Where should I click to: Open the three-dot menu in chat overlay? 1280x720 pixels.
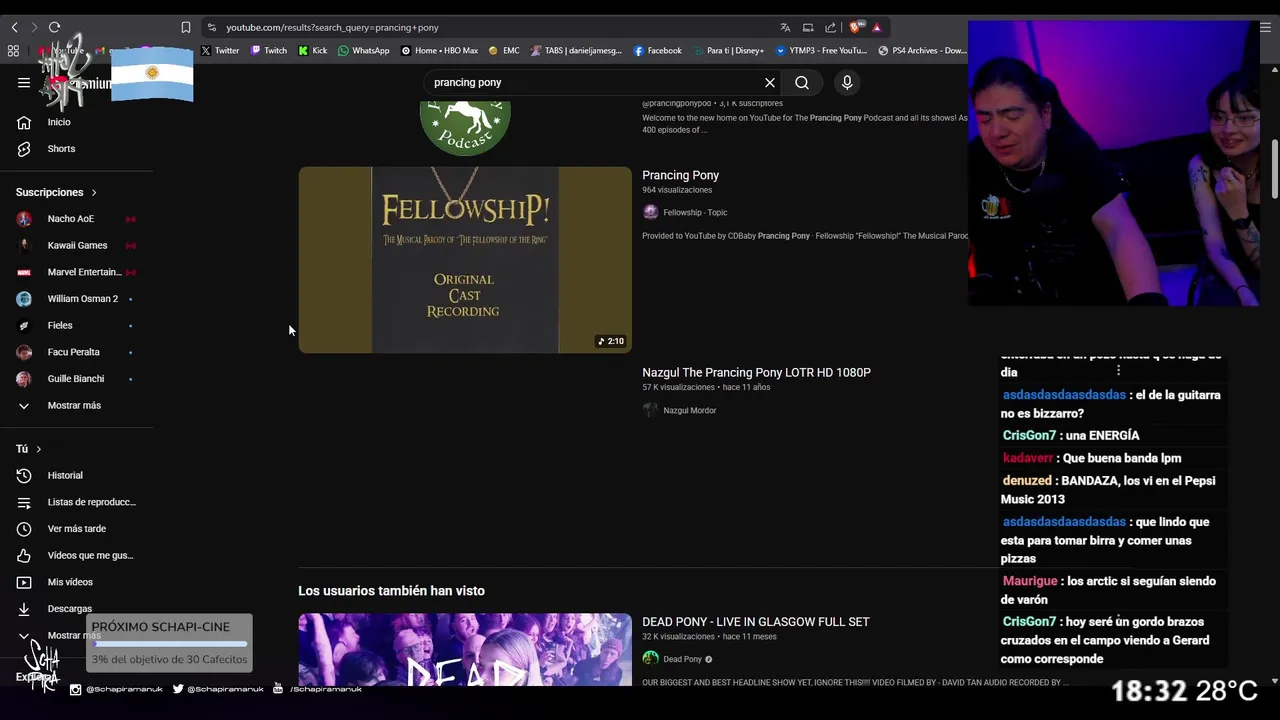coord(1118,370)
